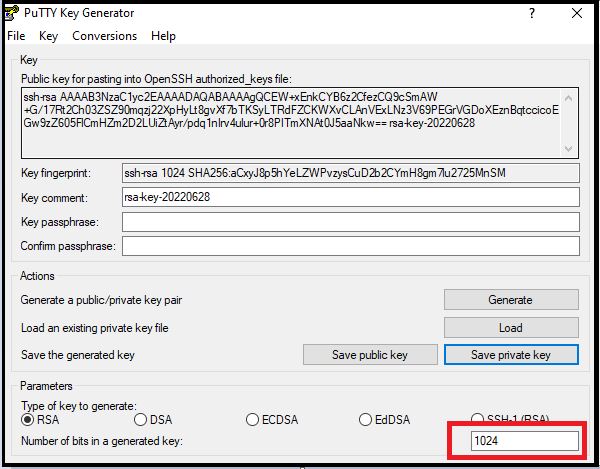Click the Load button
The height and width of the screenshot is (469, 600).
(511, 327)
